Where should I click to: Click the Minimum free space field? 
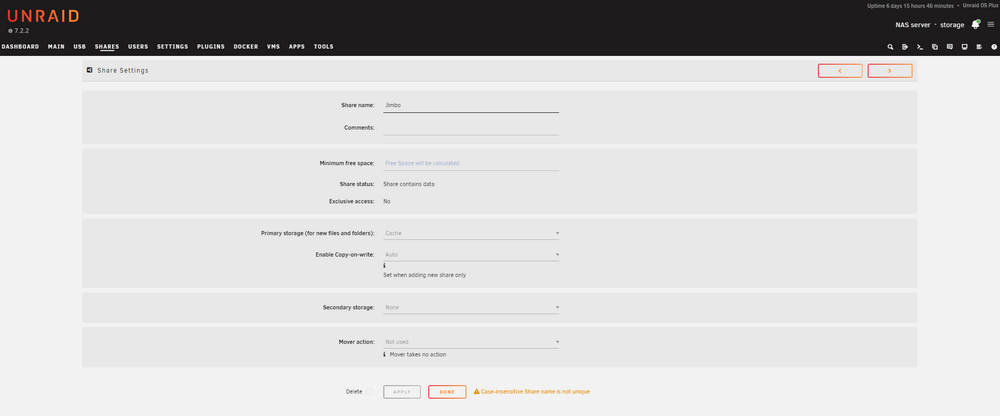pos(471,163)
